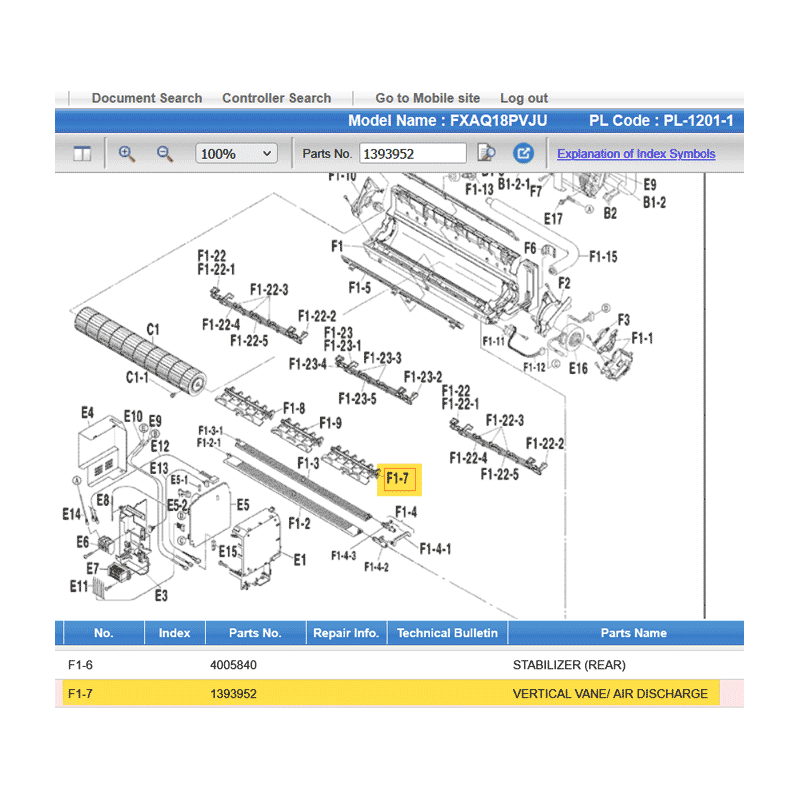This screenshot has width=800, height=800.
Task: Click Go to Mobile site link
Action: (x=427, y=98)
